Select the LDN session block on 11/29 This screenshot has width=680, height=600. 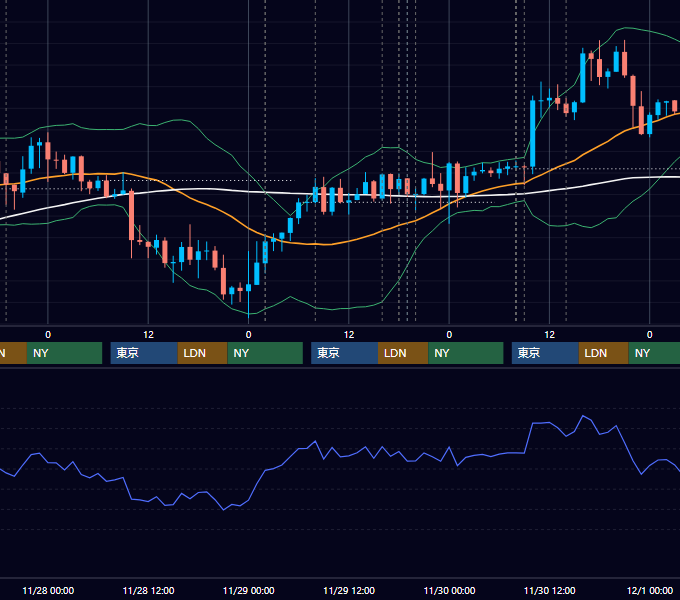[403, 353]
